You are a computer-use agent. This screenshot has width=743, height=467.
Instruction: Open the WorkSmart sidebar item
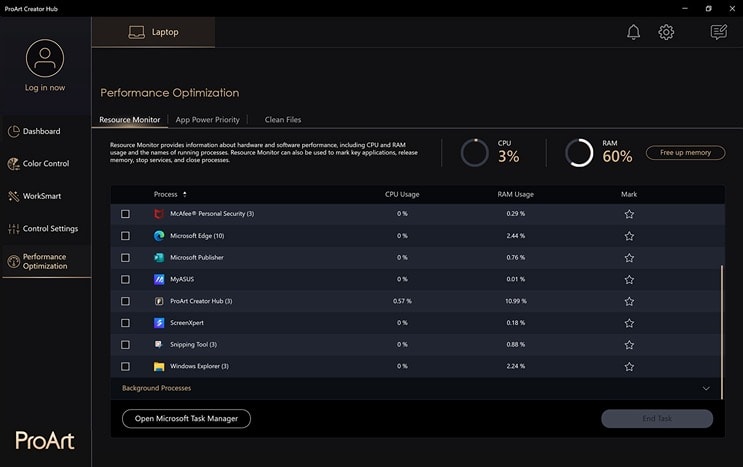point(42,196)
